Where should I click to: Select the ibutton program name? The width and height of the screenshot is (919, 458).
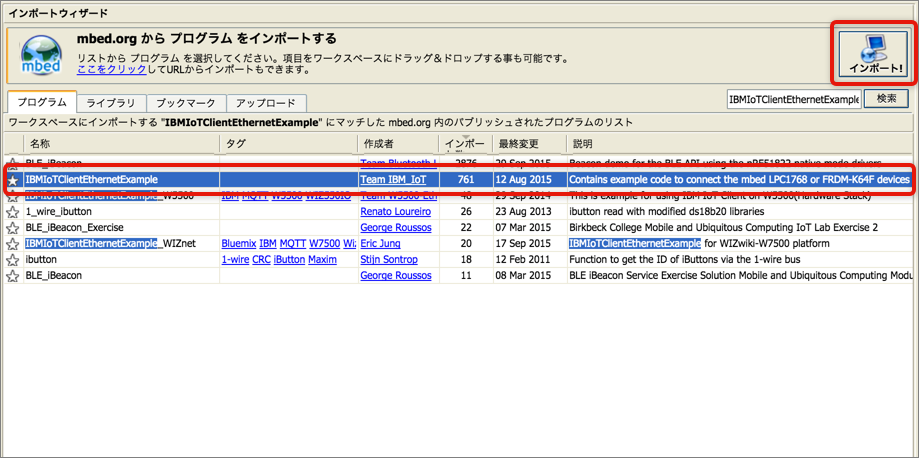coord(41,259)
